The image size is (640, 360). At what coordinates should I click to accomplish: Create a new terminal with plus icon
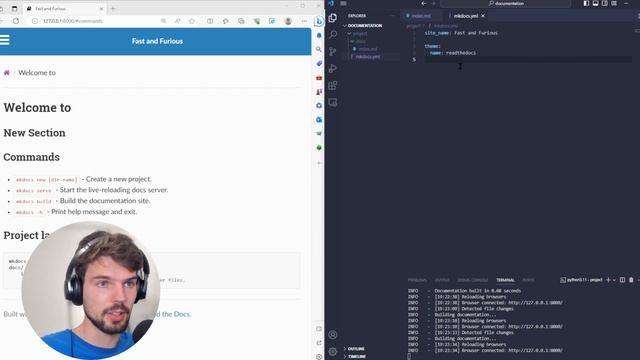(x=608, y=280)
